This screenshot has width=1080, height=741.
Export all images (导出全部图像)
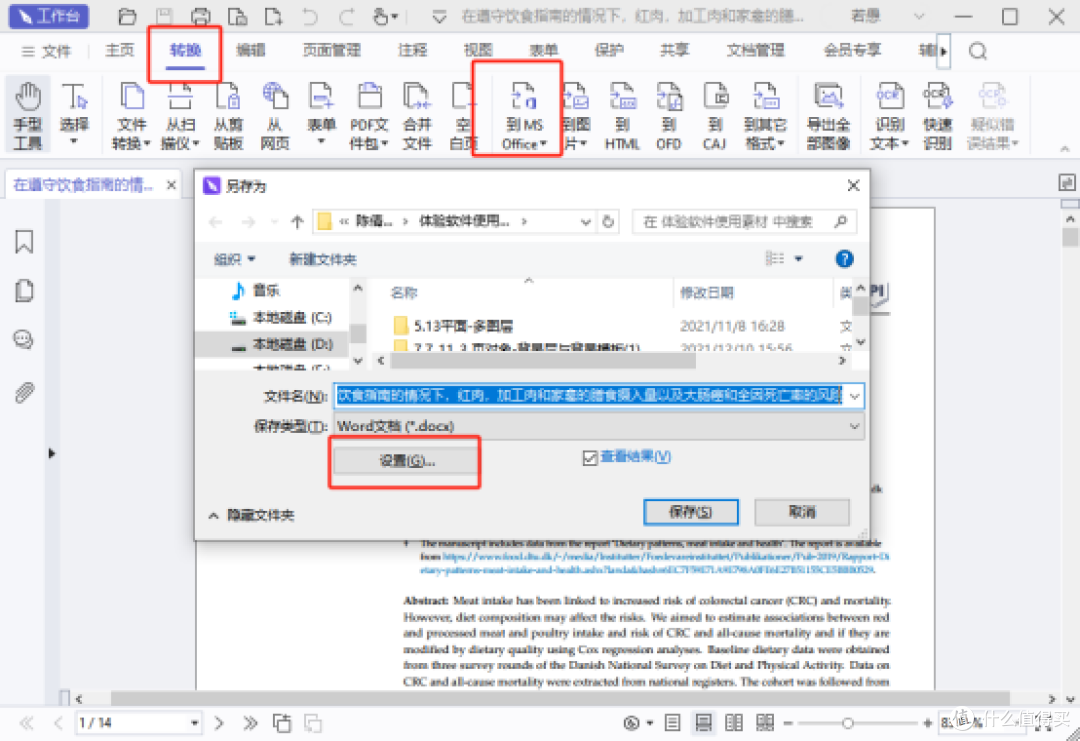(829, 114)
